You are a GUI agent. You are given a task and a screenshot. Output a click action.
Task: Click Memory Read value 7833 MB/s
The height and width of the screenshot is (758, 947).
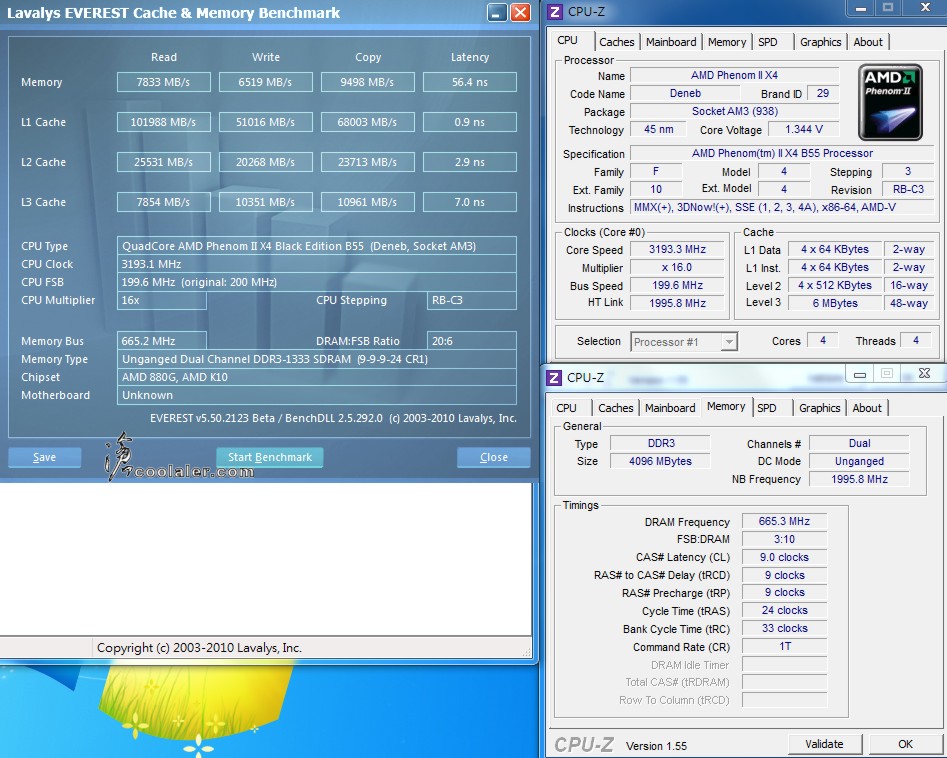click(164, 82)
